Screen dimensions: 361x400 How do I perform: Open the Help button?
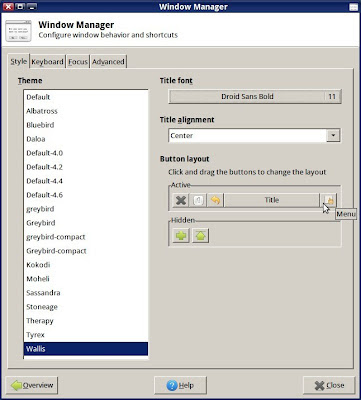coord(180,385)
